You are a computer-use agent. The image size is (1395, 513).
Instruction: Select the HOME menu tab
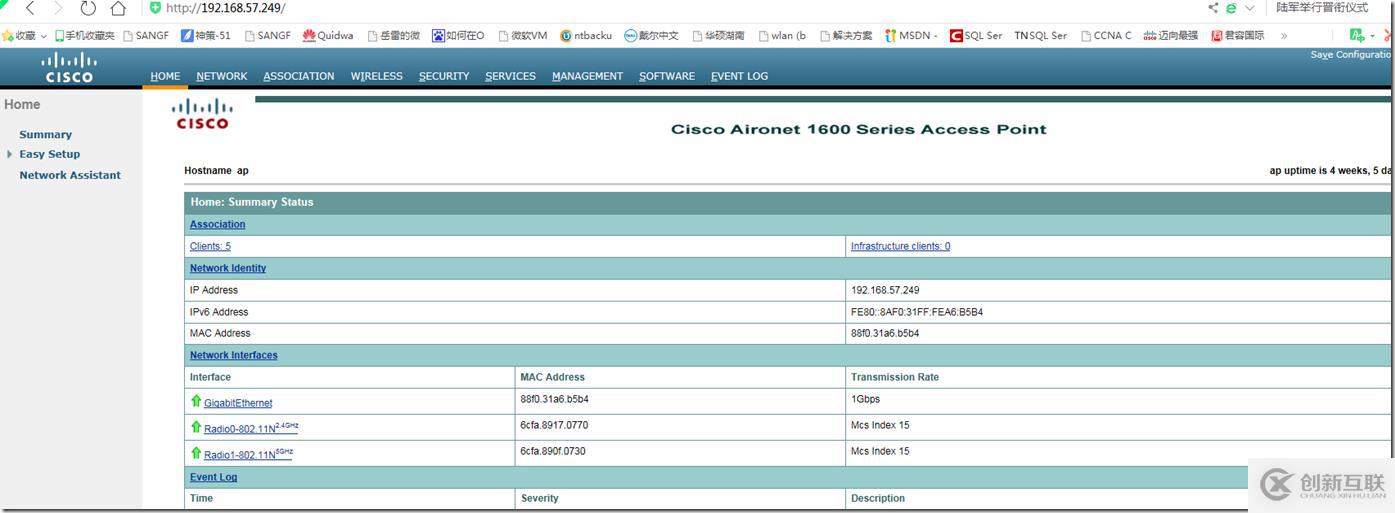(x=165, y=76)
